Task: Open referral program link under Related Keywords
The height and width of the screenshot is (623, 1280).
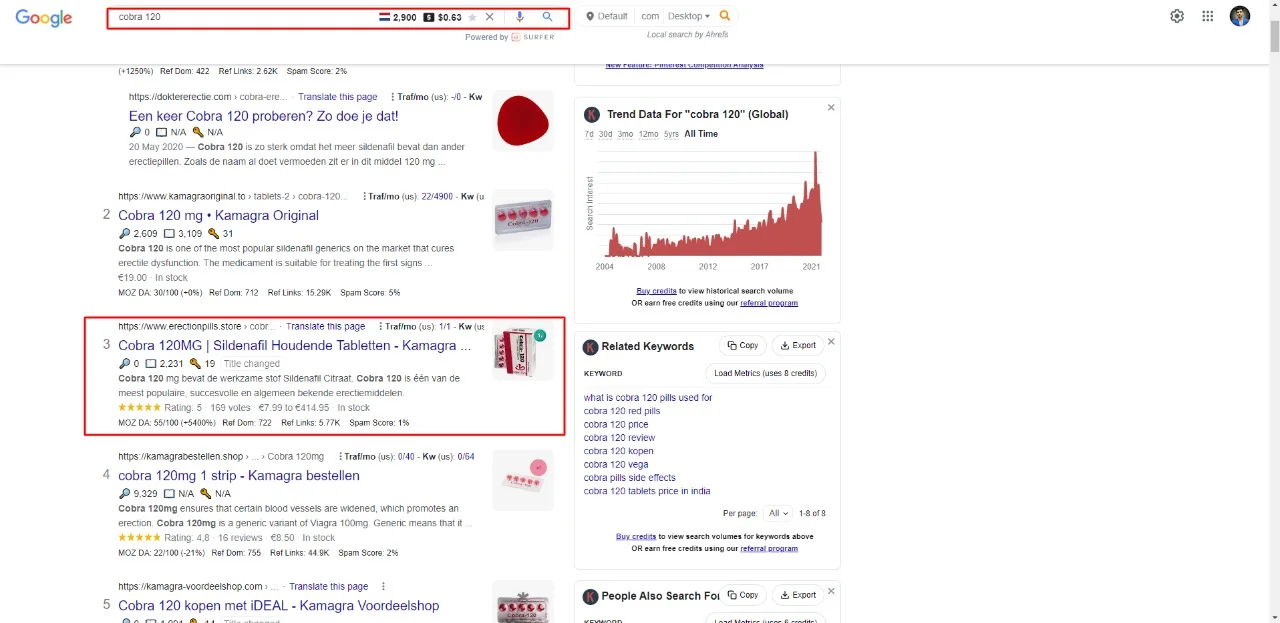Action: click(769, 548)
